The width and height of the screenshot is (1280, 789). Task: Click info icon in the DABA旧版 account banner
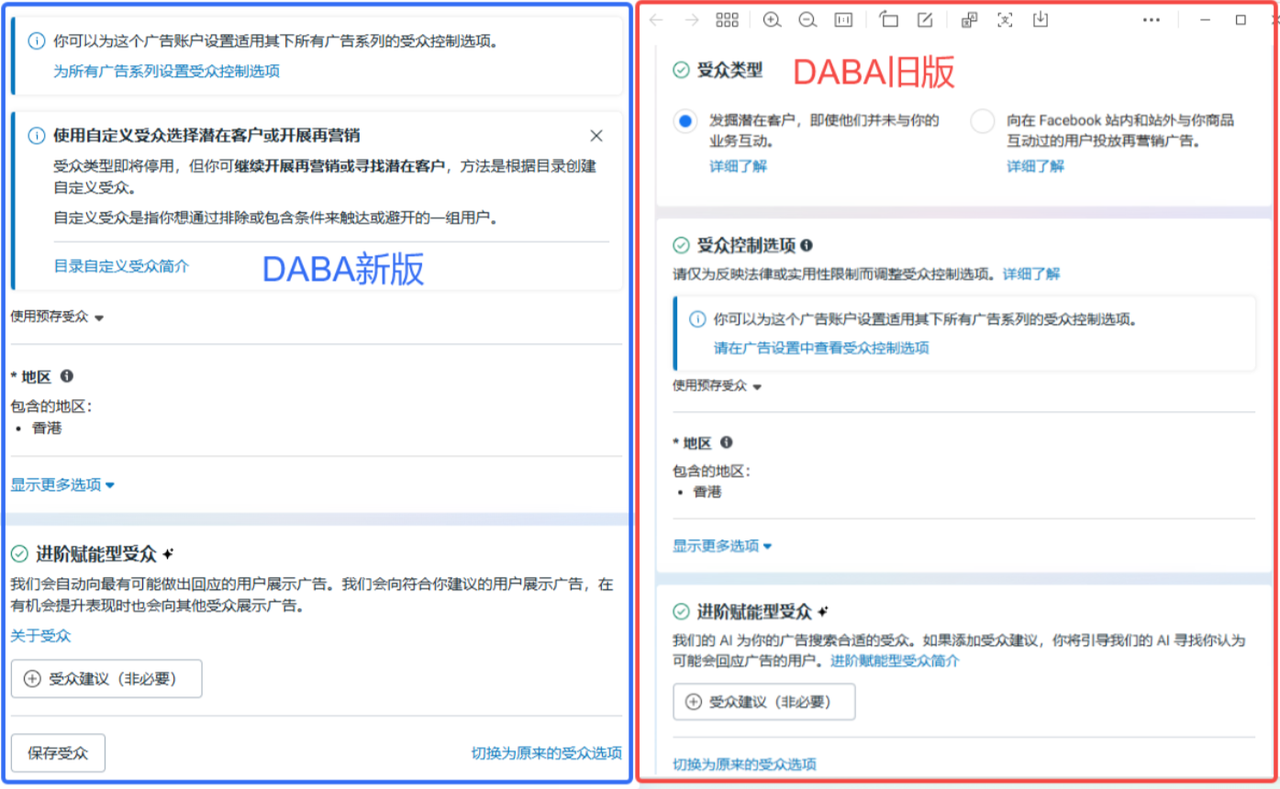[x=698, y=320]
